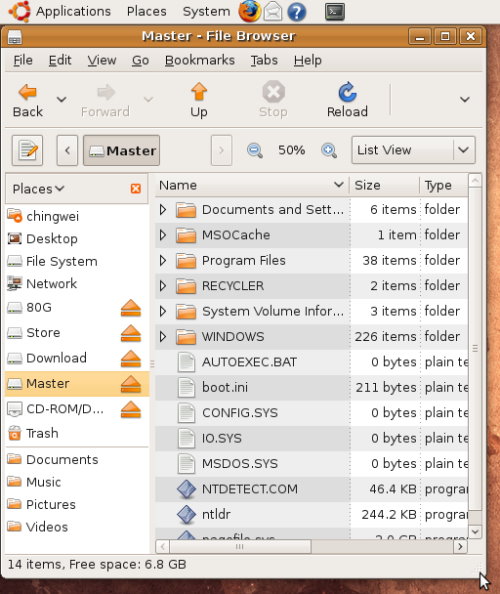Reset zoom by clicking 50%
This screenshot has height=594, width=500.
[291, 150]
